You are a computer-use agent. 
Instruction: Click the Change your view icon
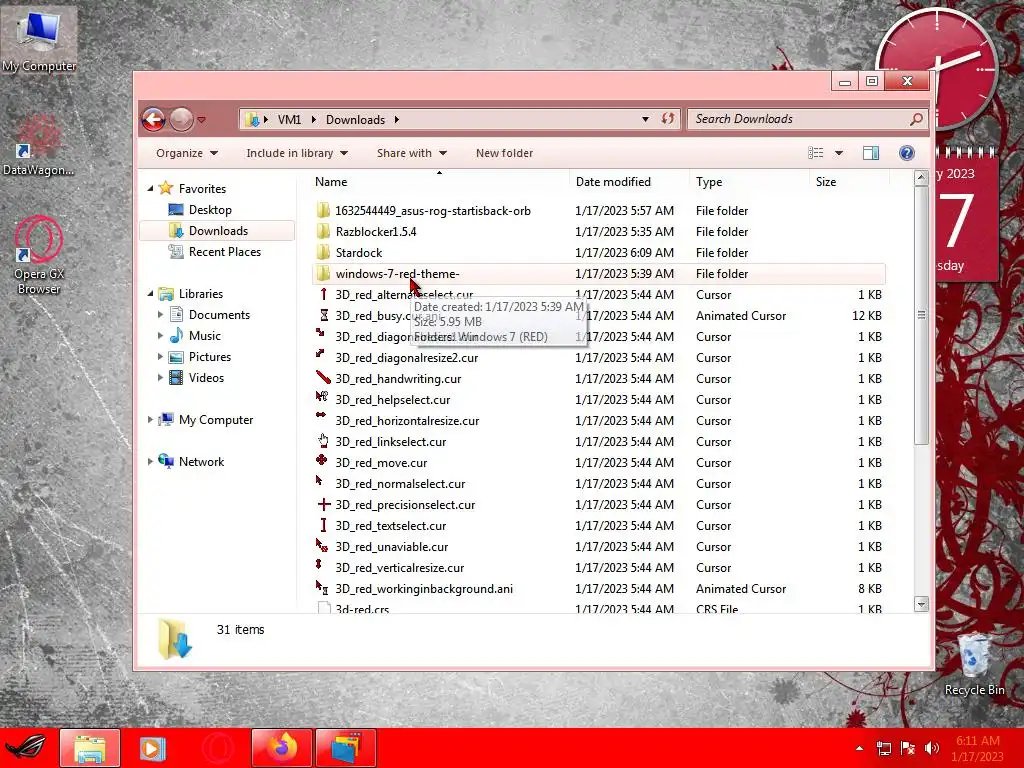(x=816, y=153)
